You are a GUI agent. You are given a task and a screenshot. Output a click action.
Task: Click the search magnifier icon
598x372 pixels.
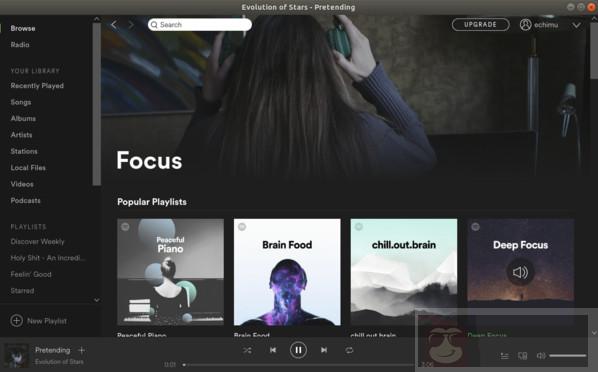pyautogui.click(x=154, y=25)
